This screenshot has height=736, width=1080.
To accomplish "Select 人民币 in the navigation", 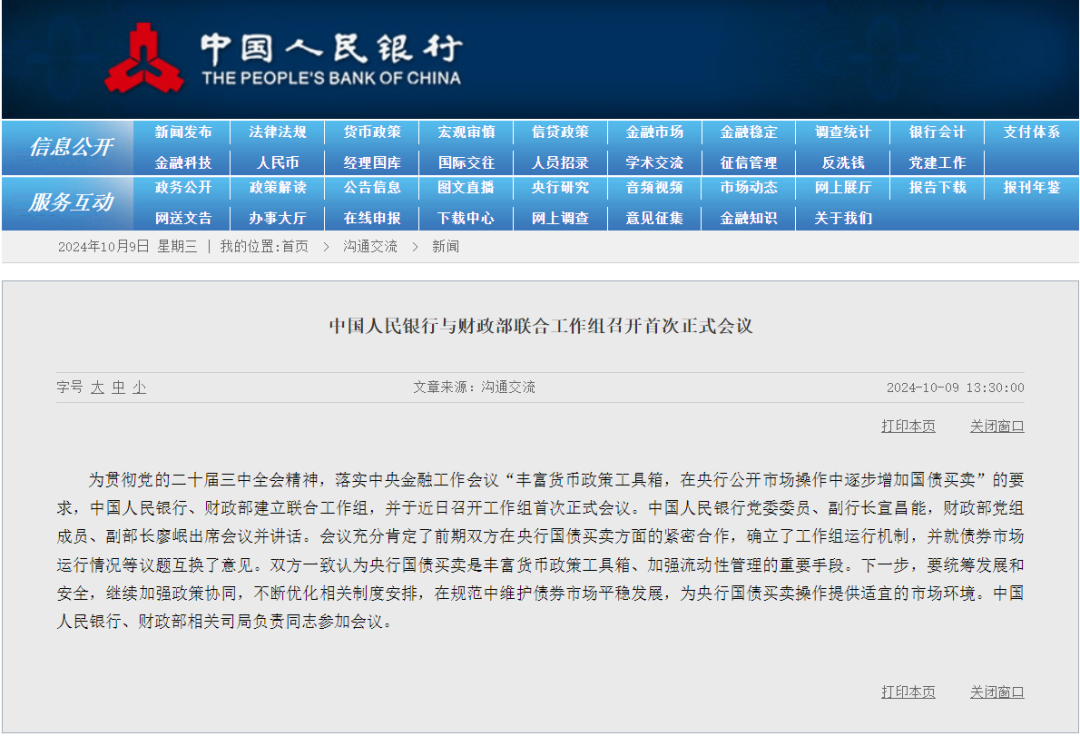I will 278,163.
